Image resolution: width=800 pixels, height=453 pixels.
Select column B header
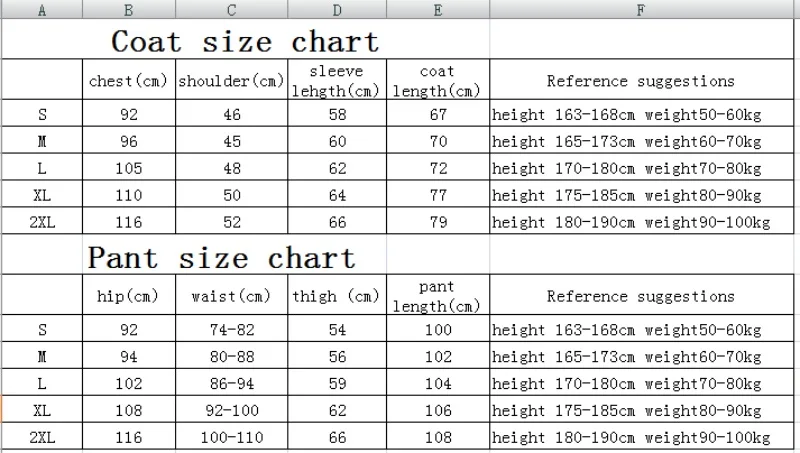point(129,11)
